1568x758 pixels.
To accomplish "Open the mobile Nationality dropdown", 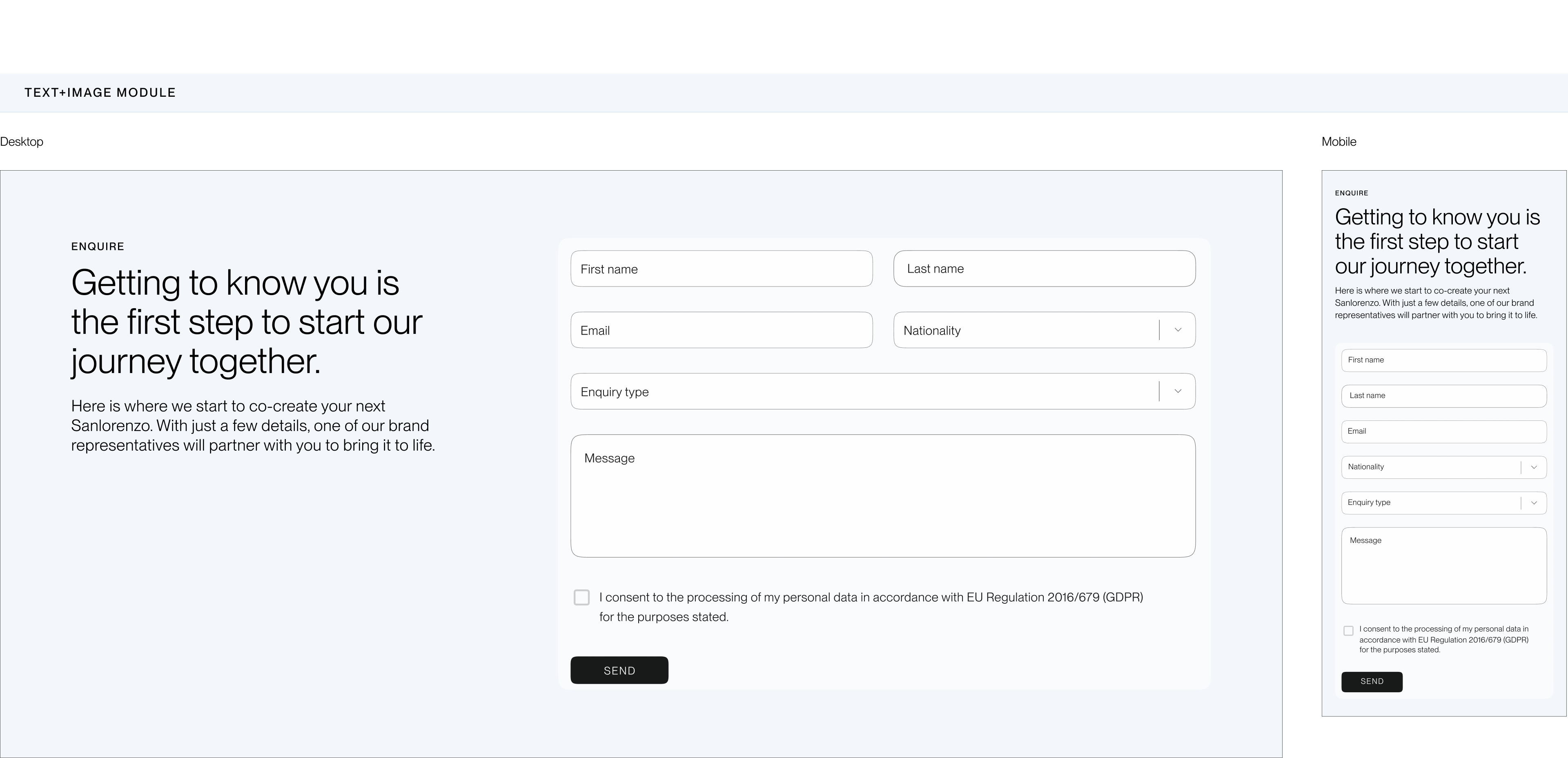I will pos(1444,467).
